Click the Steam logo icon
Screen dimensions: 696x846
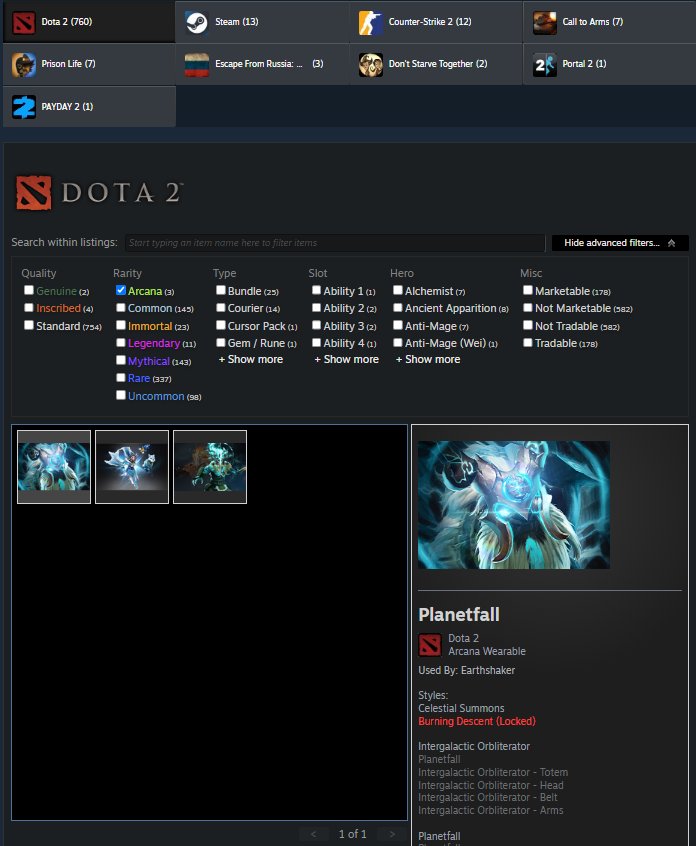click(197, 22)
